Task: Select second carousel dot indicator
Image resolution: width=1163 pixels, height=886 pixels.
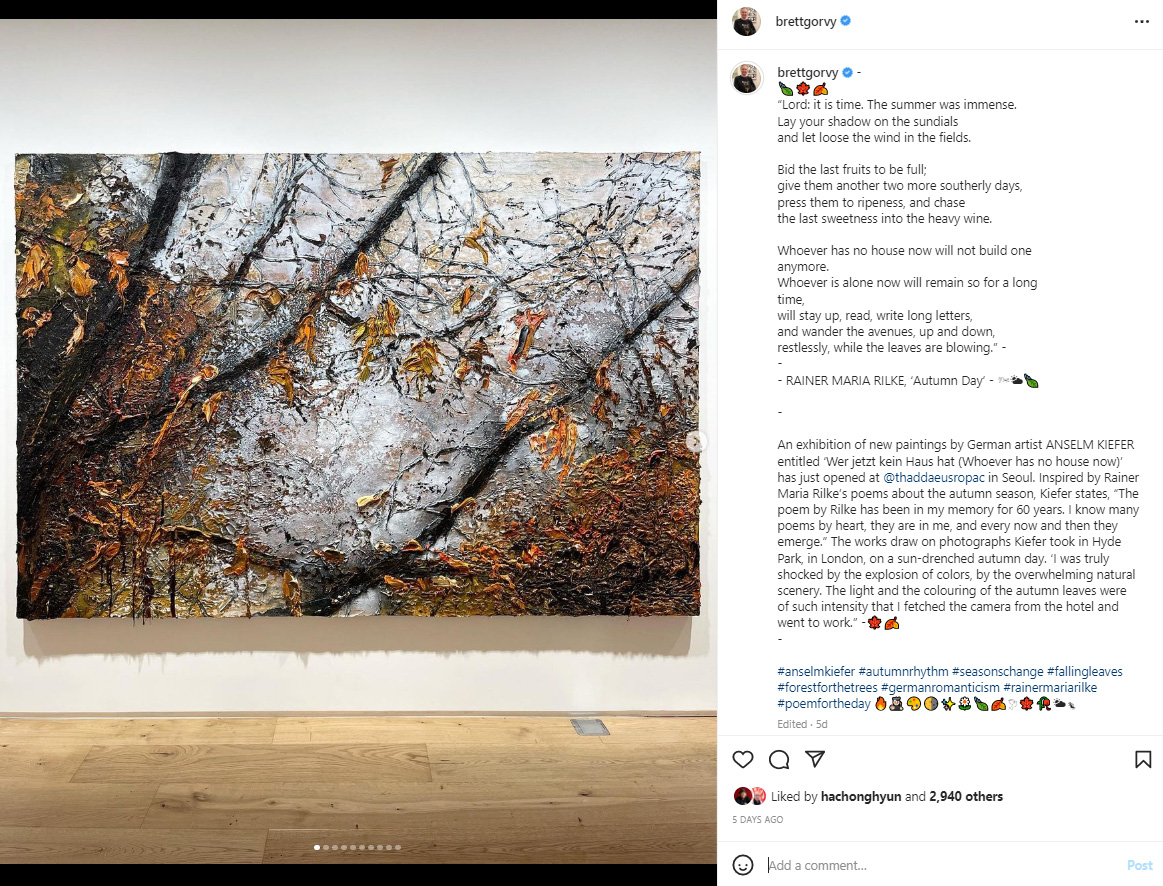Action: (326, 847)
